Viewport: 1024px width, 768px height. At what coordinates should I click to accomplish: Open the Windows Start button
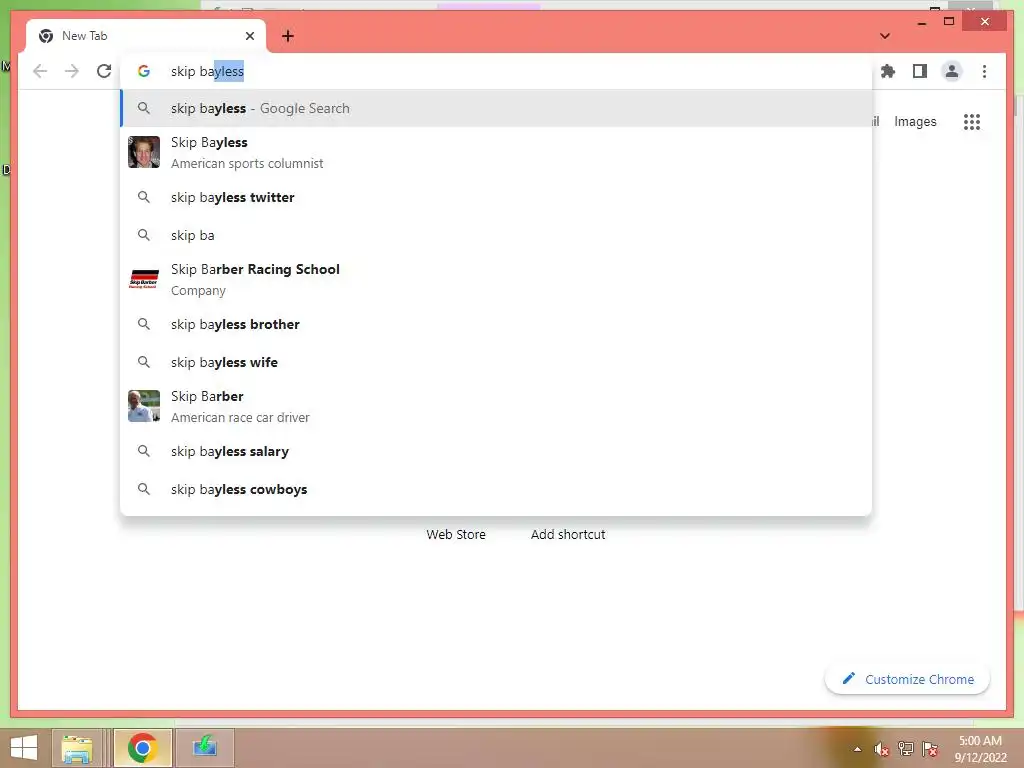coord(24,748)
